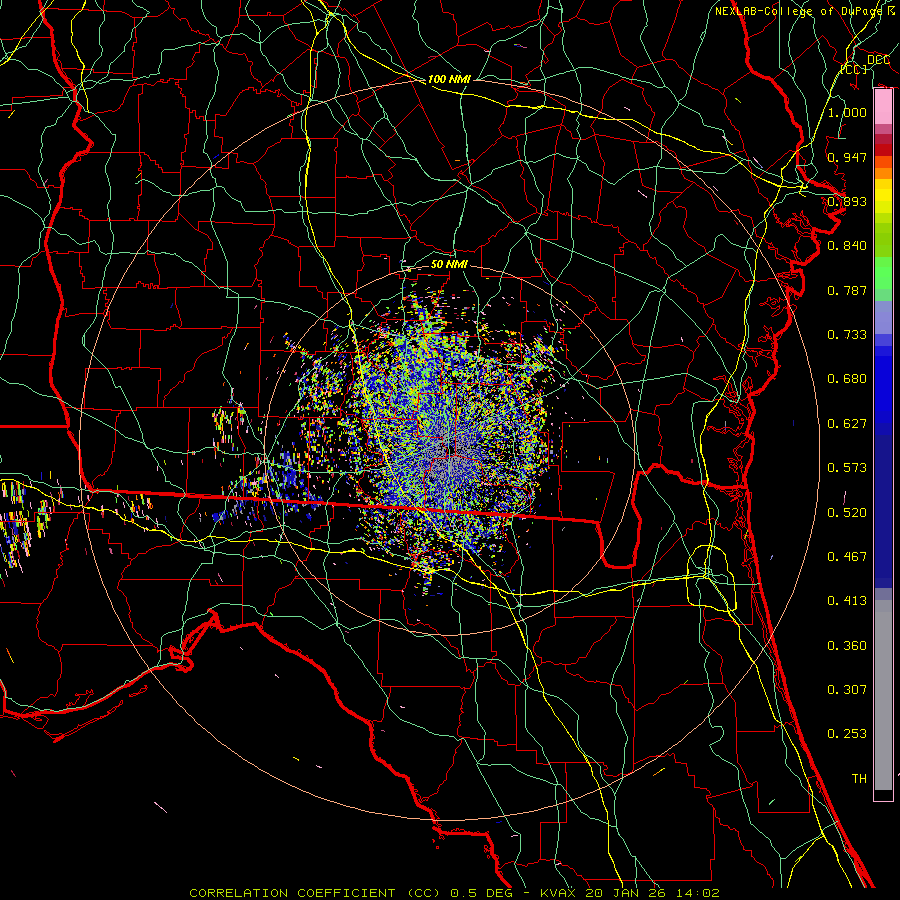This screenshot has height=900, width=900.
Task: Click the 0.680 colorbar value label
Action: (847, 378)
